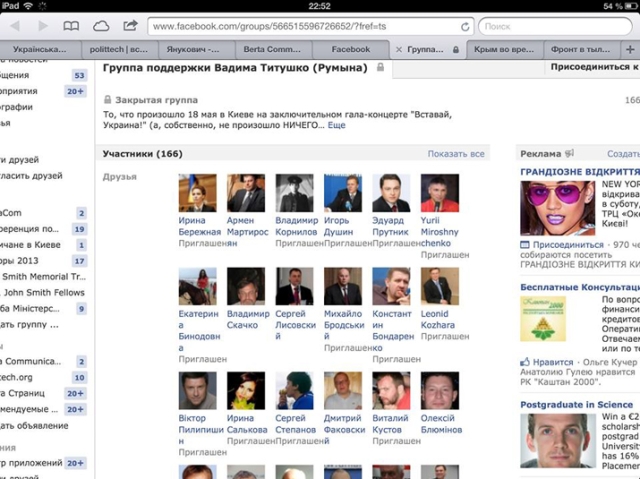
Task: Click the address bar URL field
Action: (x=300, y=26)
